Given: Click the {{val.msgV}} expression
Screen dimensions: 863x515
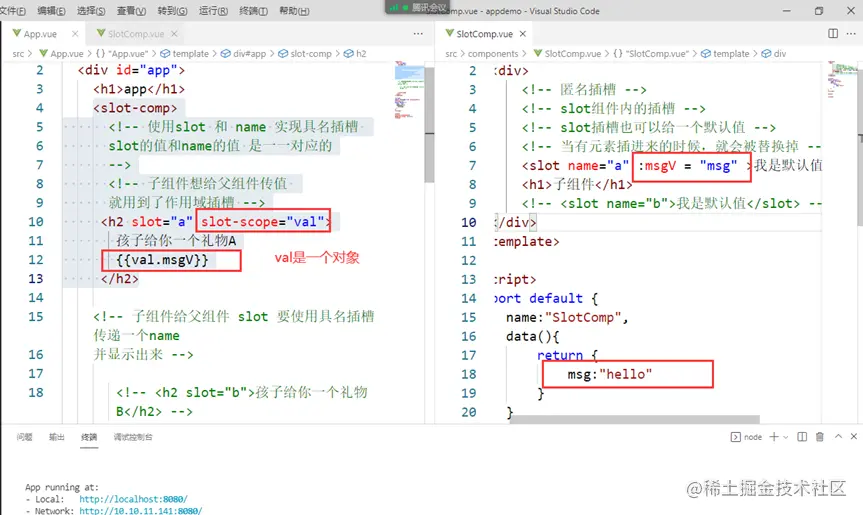Looking at the screenshot, I should 162,260.
